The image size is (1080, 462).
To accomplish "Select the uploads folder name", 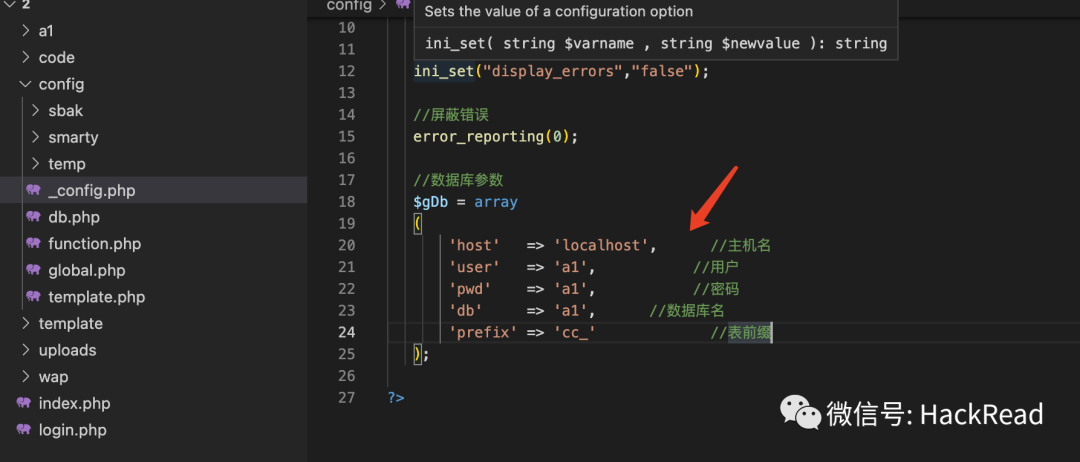I will pos(68,350).
